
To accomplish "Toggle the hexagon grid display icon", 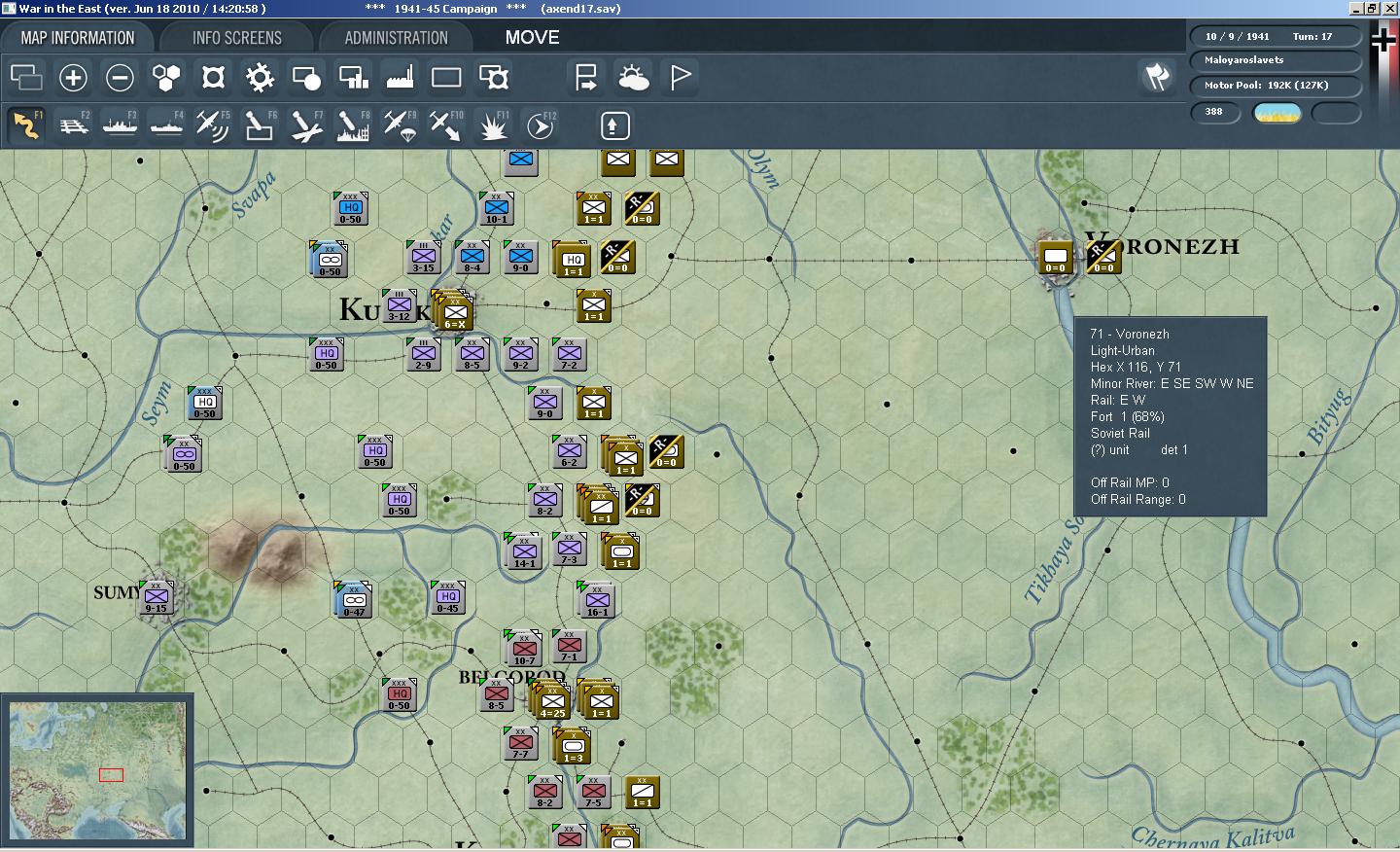I will [166, 78].
